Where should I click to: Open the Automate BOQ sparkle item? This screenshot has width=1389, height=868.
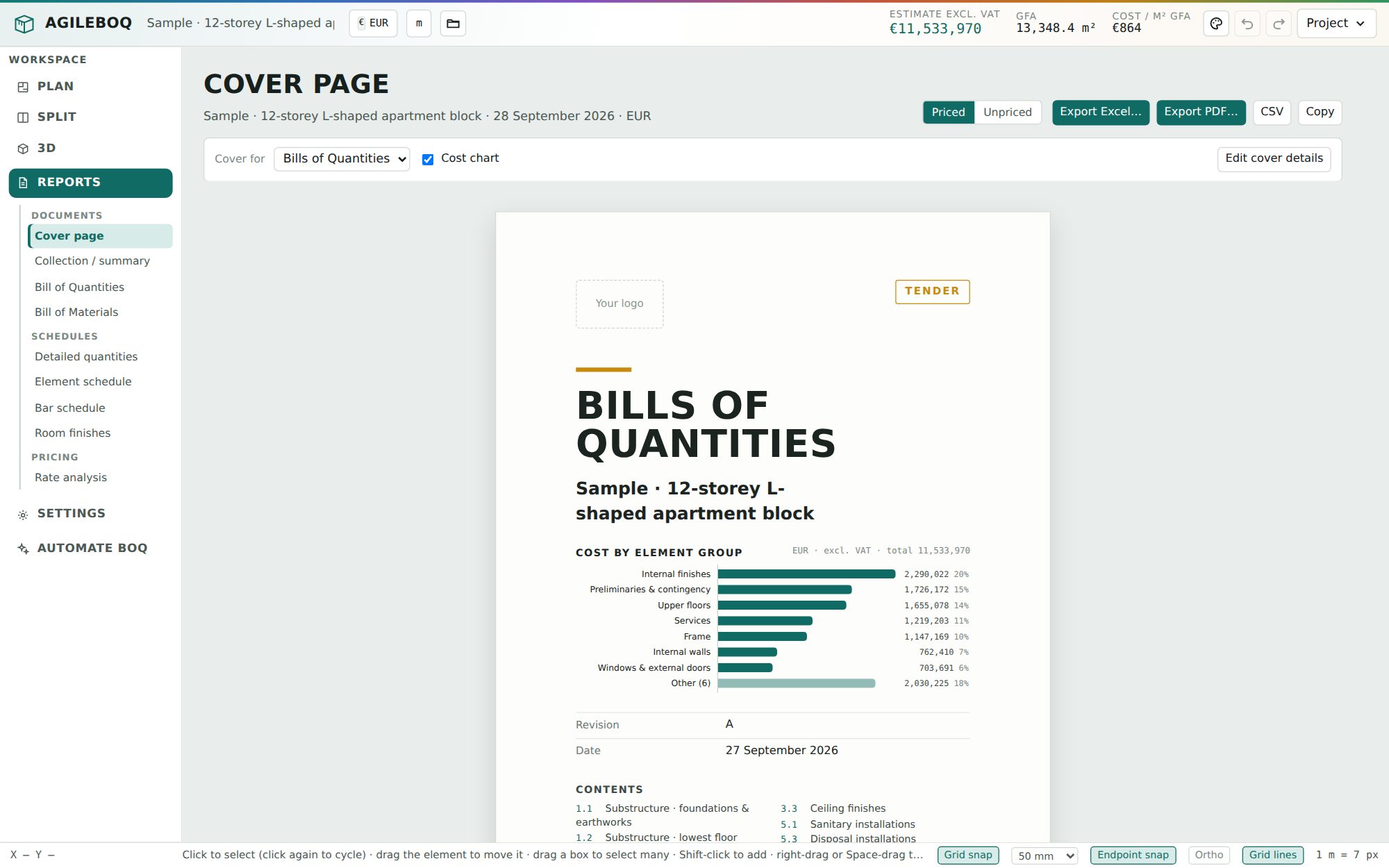click(90, 548)
